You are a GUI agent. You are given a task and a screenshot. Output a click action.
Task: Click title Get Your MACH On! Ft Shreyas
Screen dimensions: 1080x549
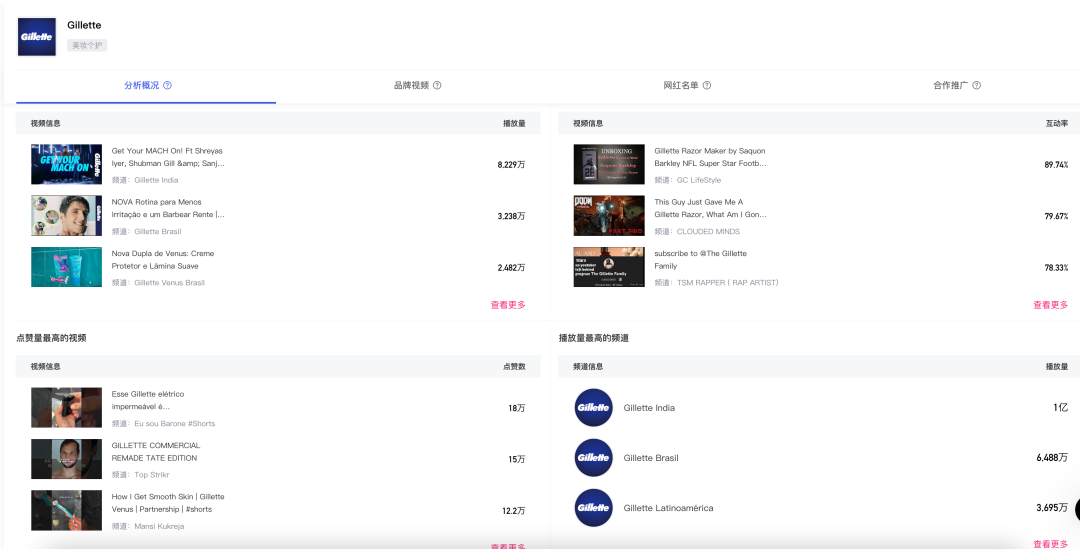pyautogui.click(x=168, y=157)
